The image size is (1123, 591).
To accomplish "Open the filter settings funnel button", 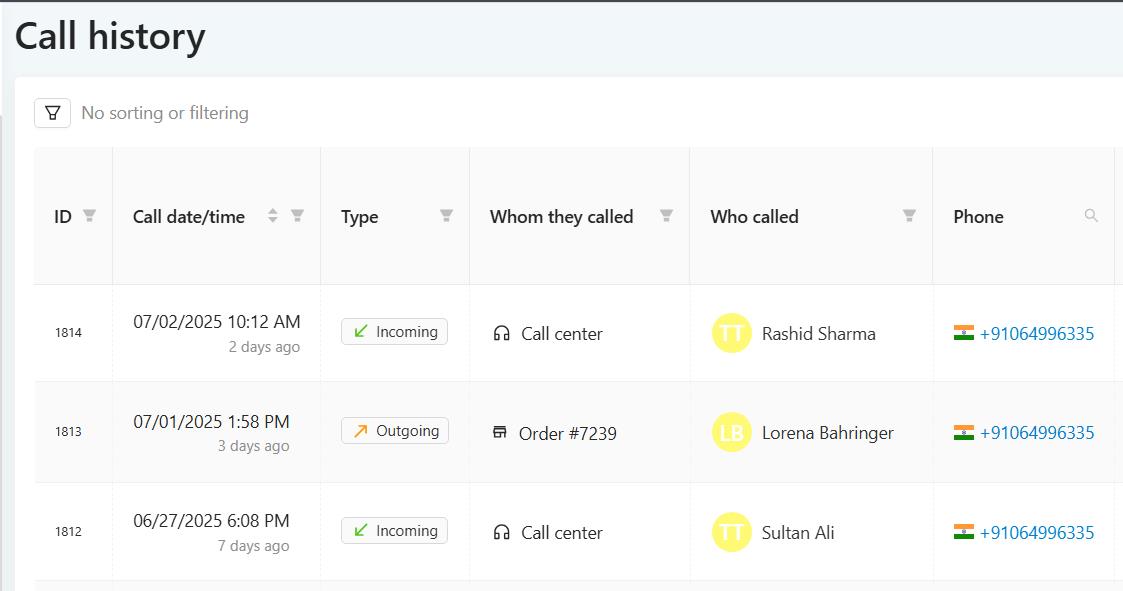I will [52, 113].
